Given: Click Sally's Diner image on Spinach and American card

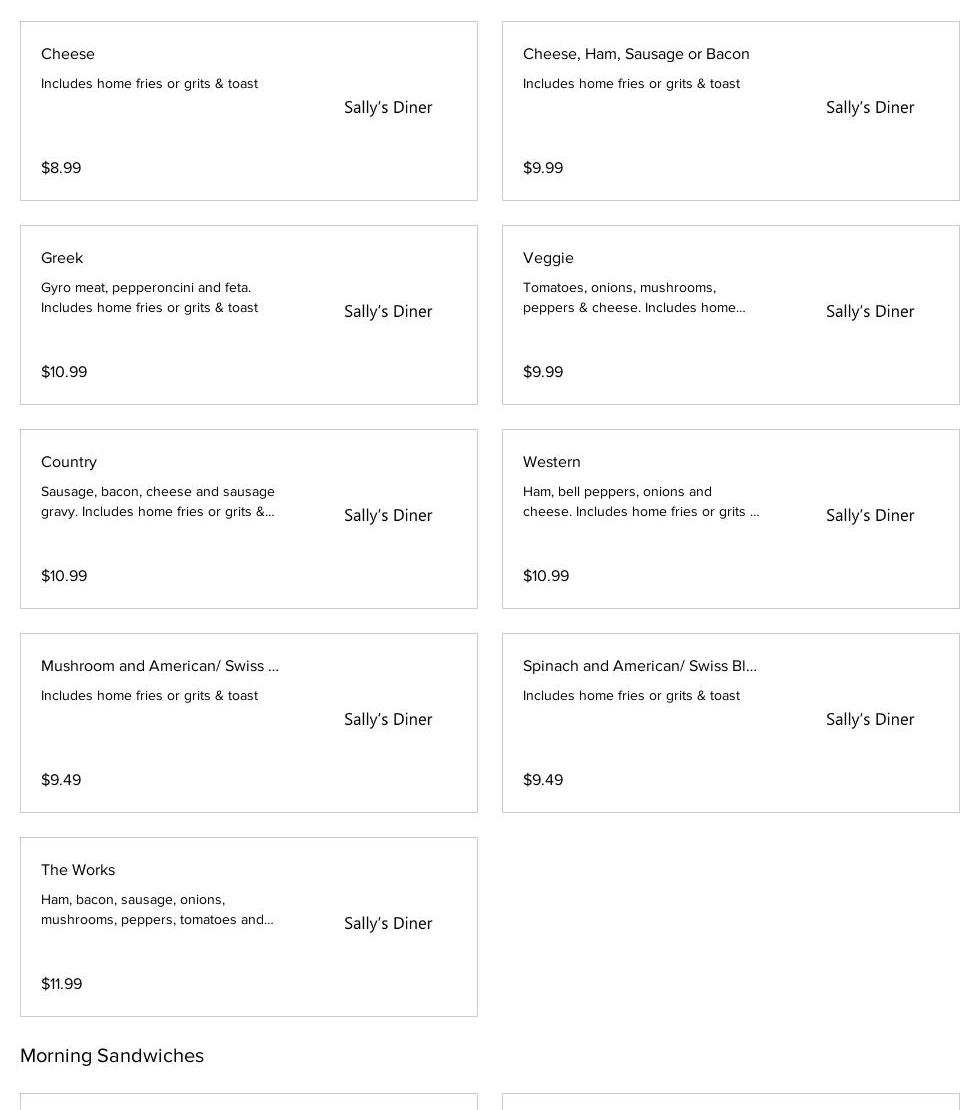Looking at the screenshot, I should click(870, 720).
